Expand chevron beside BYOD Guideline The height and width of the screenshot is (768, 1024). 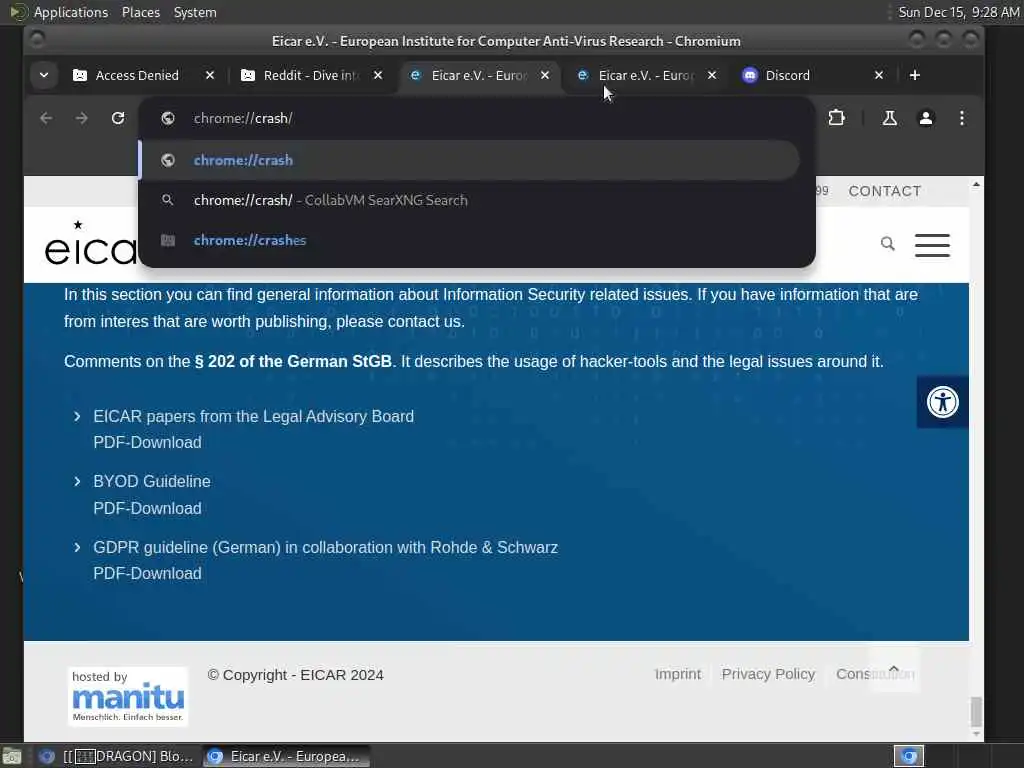(77, 481)
